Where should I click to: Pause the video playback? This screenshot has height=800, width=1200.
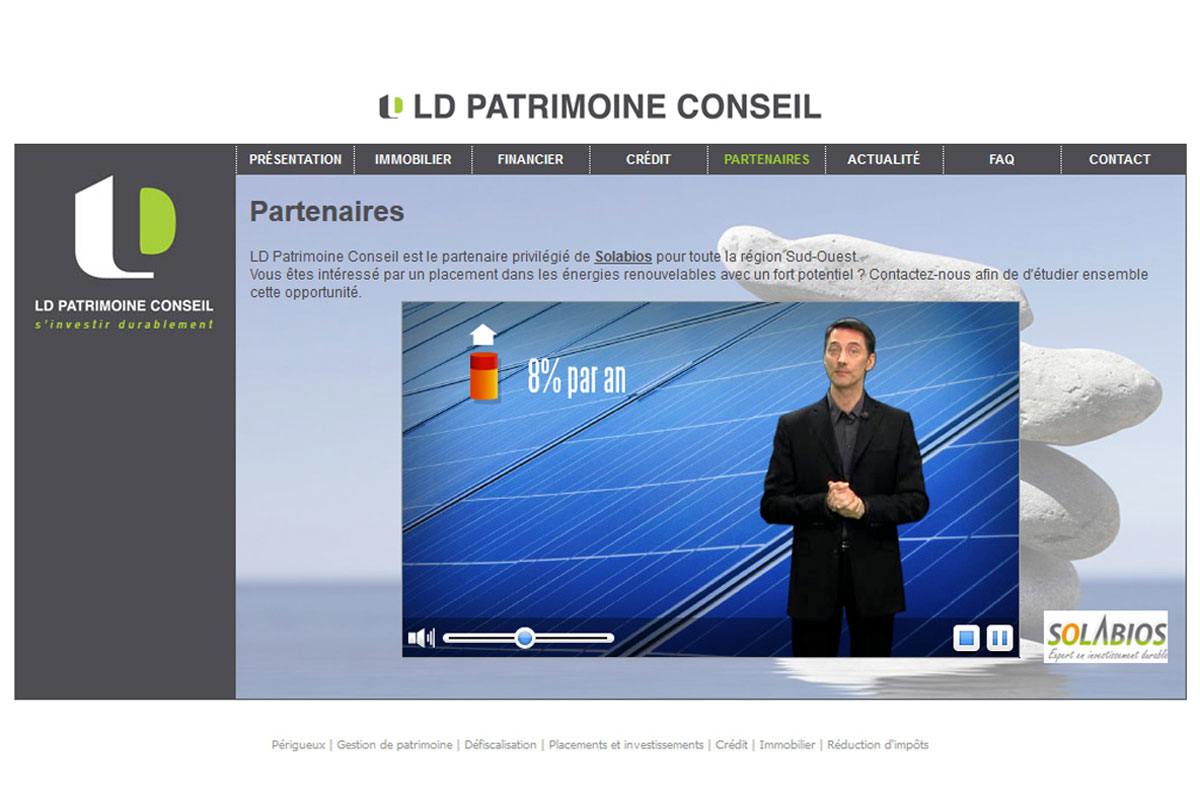click(1000, 638)
